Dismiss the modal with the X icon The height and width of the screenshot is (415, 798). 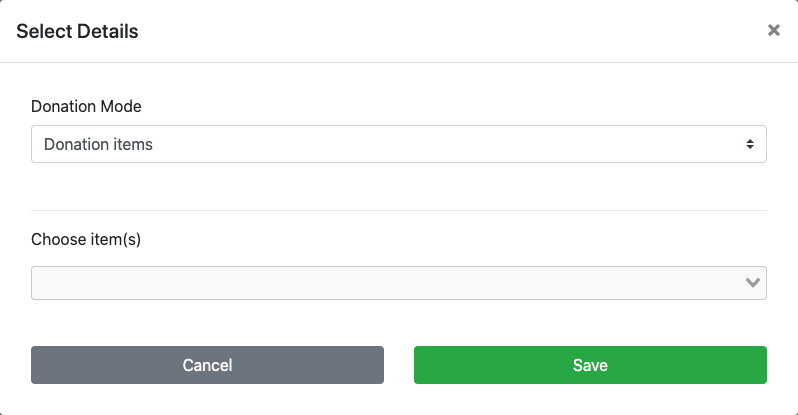tap(773, 31)
